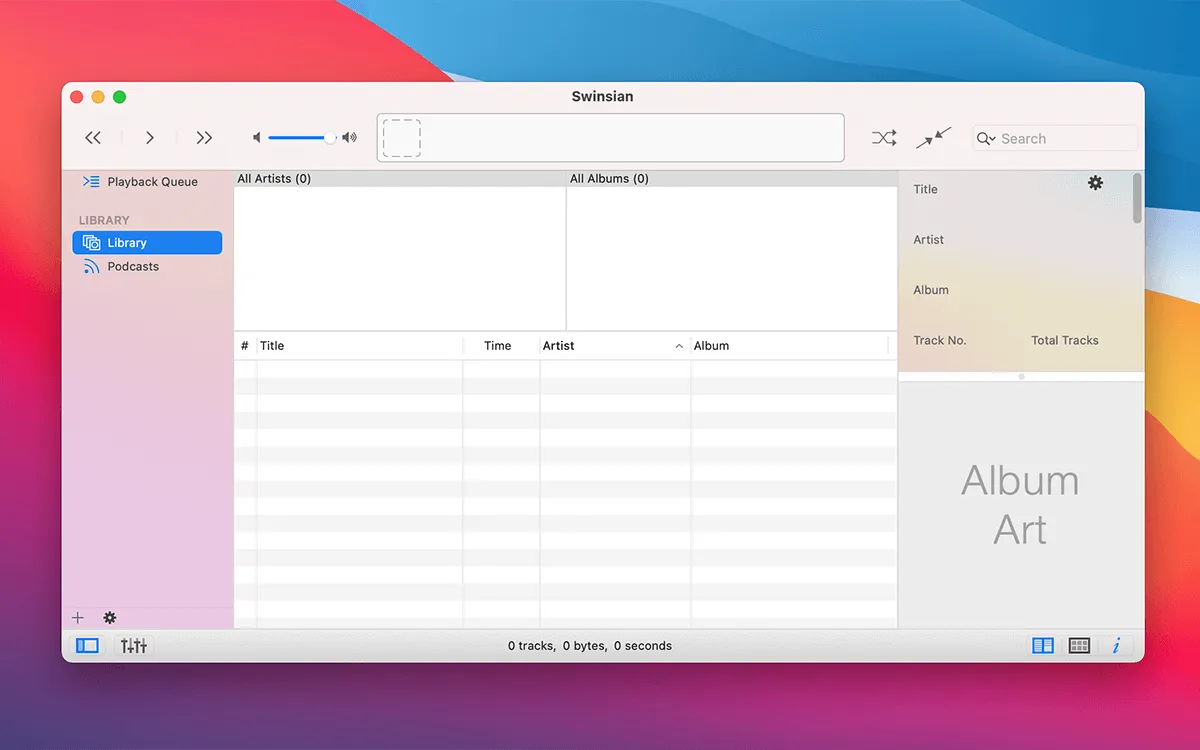Image resolution: width=1200 pixels, height=750 pixels.
Task: Click the previous track button
Action: pyautogui.click(x=93, y=138)
